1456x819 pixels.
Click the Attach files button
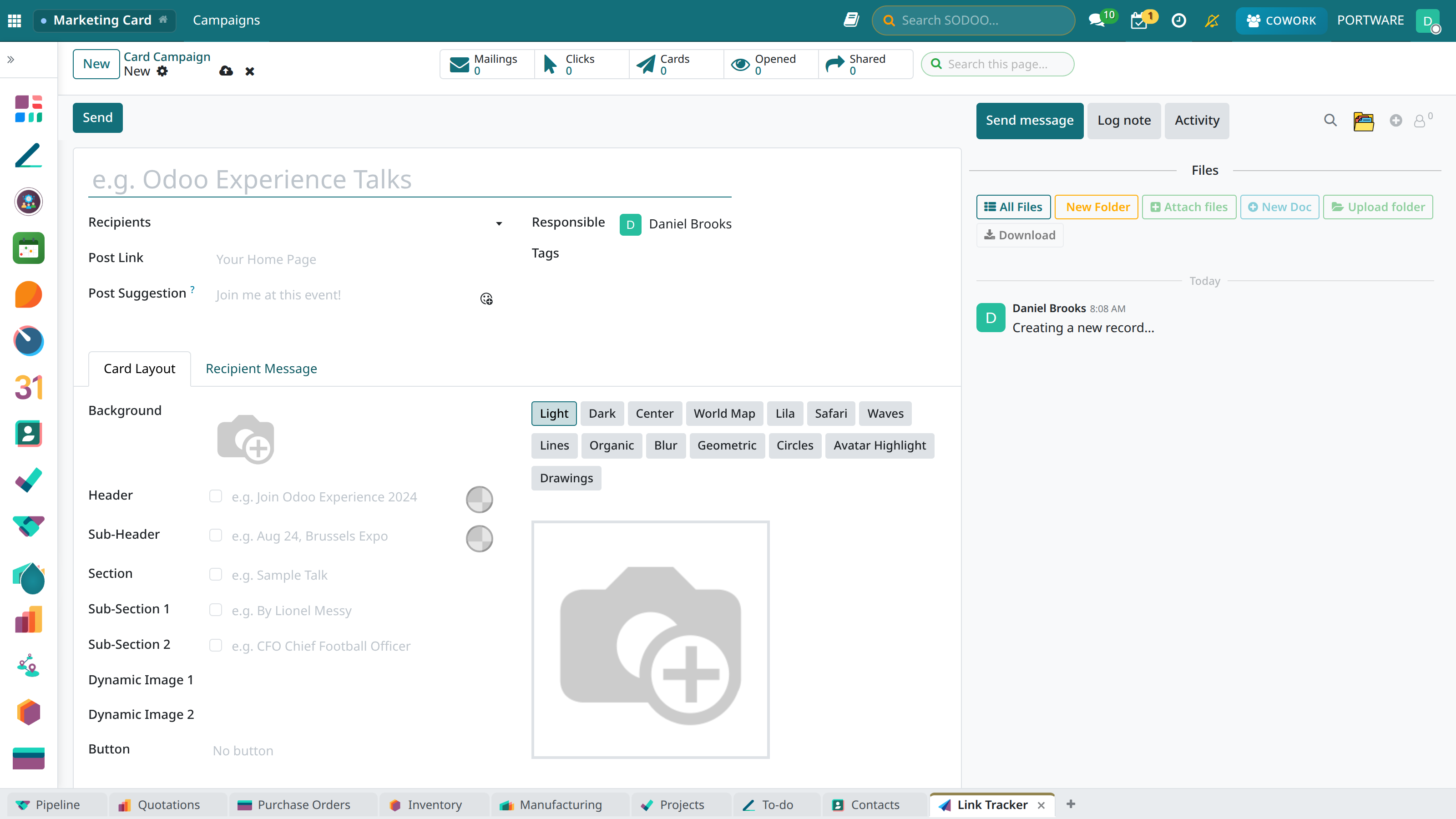(x=1189, y=207)
